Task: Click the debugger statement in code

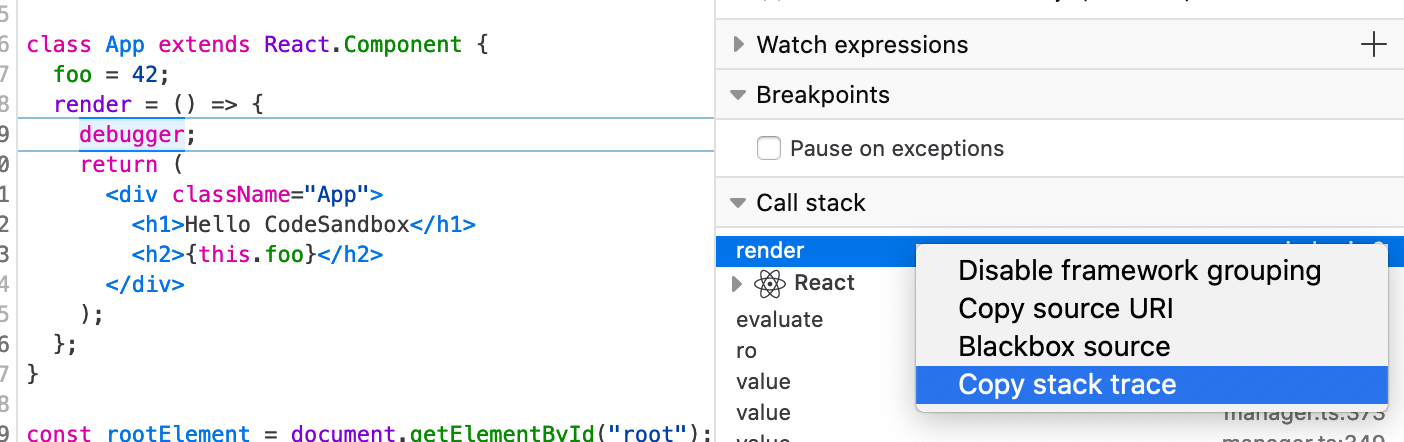Action: coord(132,134)
